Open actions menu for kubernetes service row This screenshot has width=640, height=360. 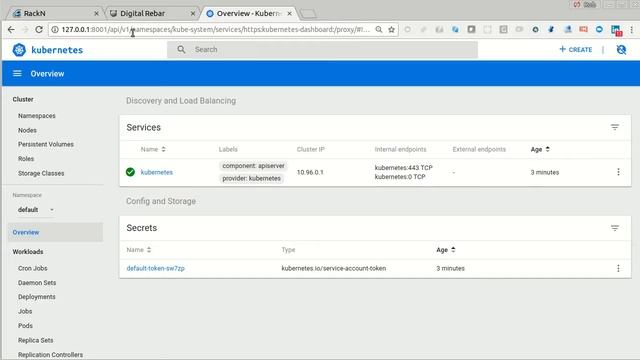(x=618, y=172)
